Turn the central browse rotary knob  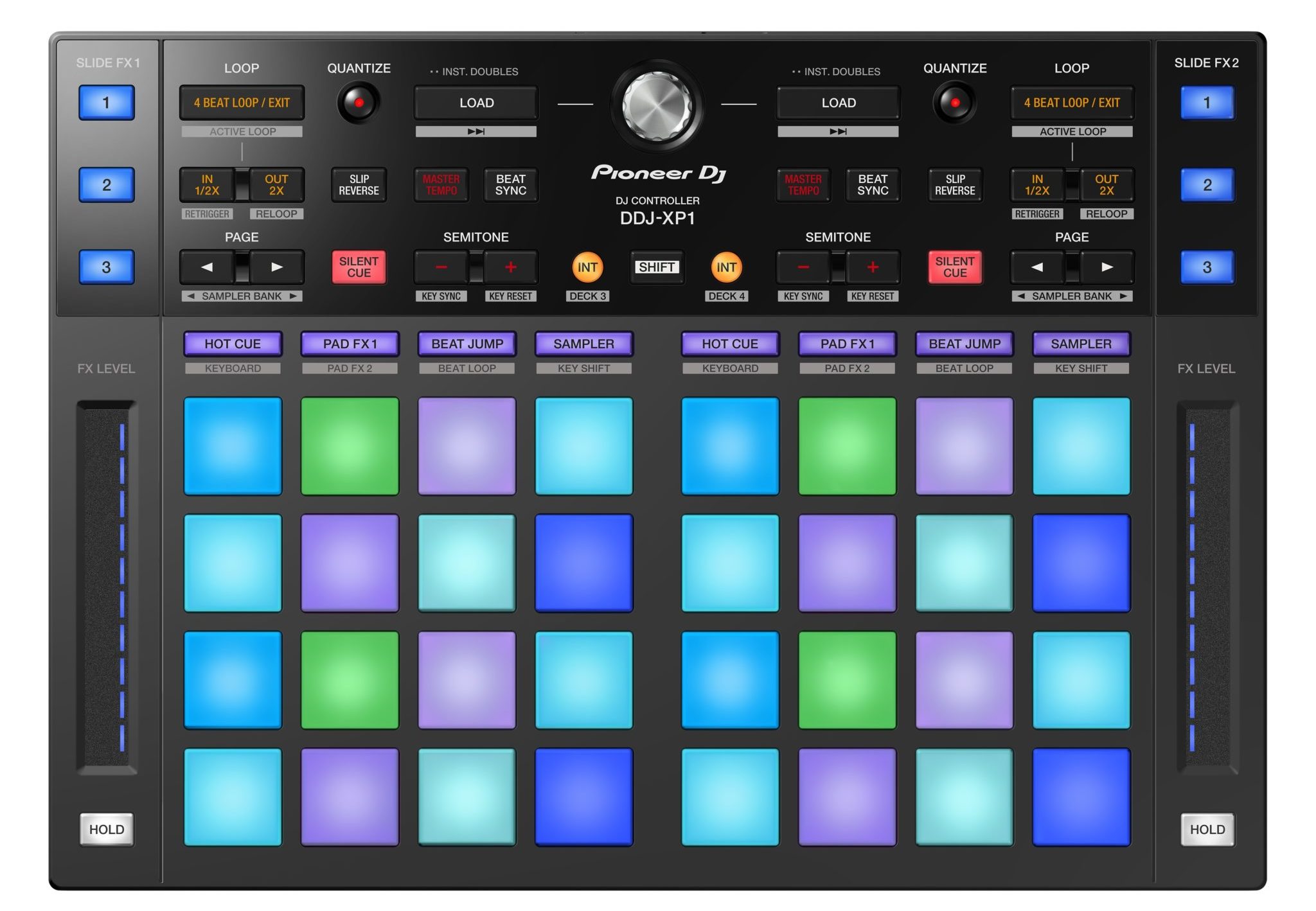[657, 106]
